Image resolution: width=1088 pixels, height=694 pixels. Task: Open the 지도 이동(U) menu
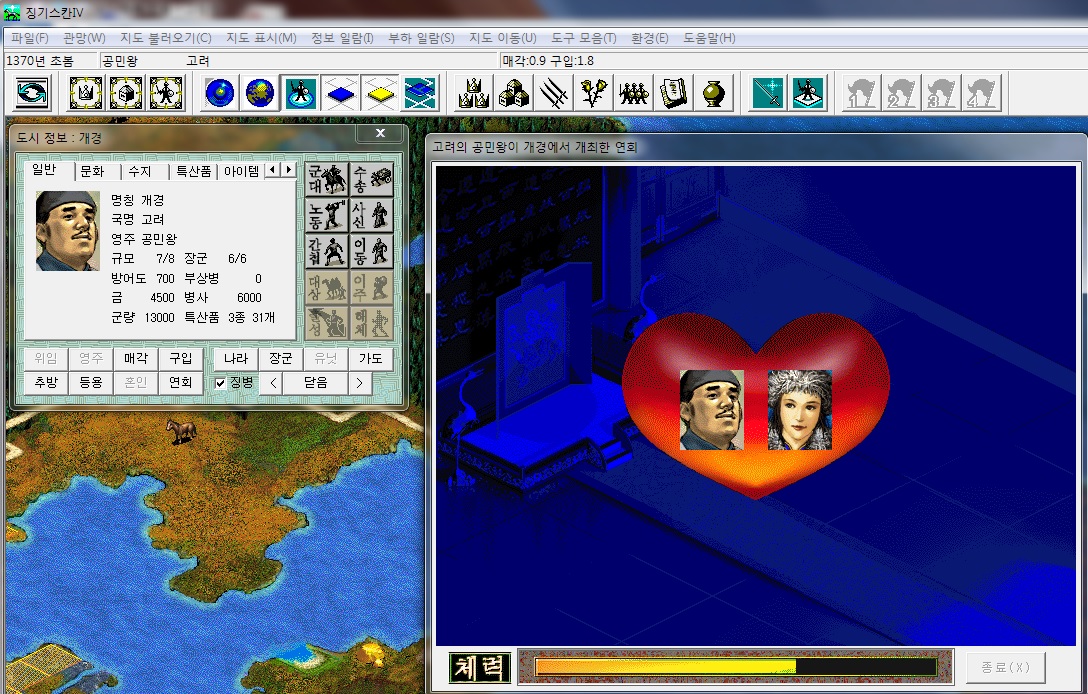503,38
